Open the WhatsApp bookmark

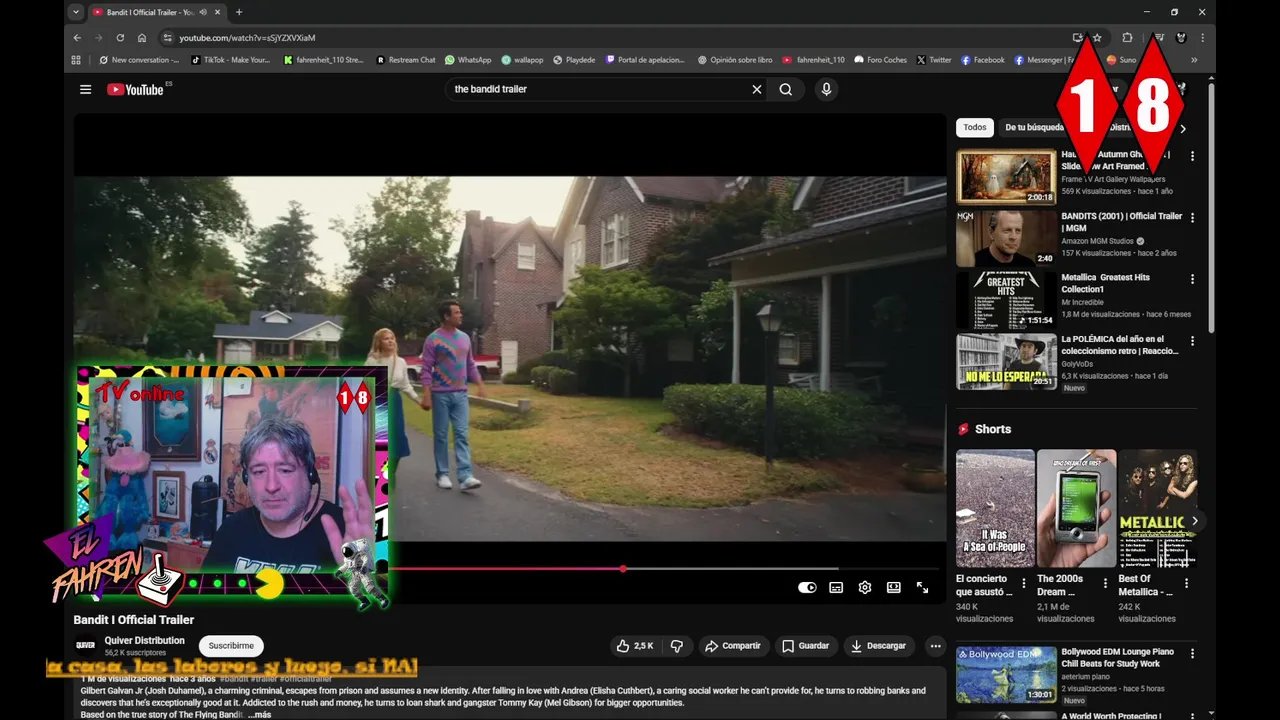click(468, 60)
